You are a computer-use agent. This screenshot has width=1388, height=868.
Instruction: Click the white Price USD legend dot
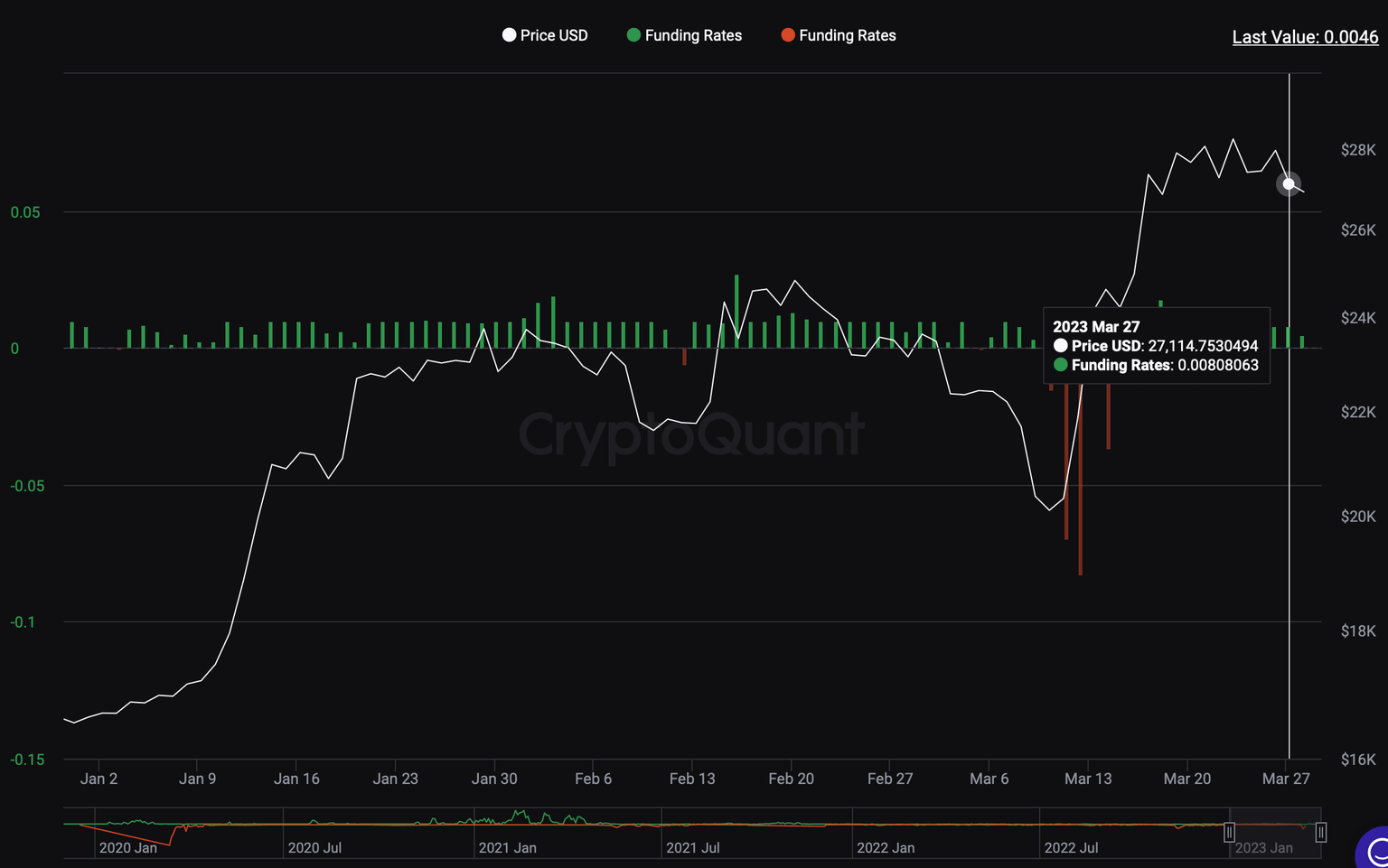point(510,35)
